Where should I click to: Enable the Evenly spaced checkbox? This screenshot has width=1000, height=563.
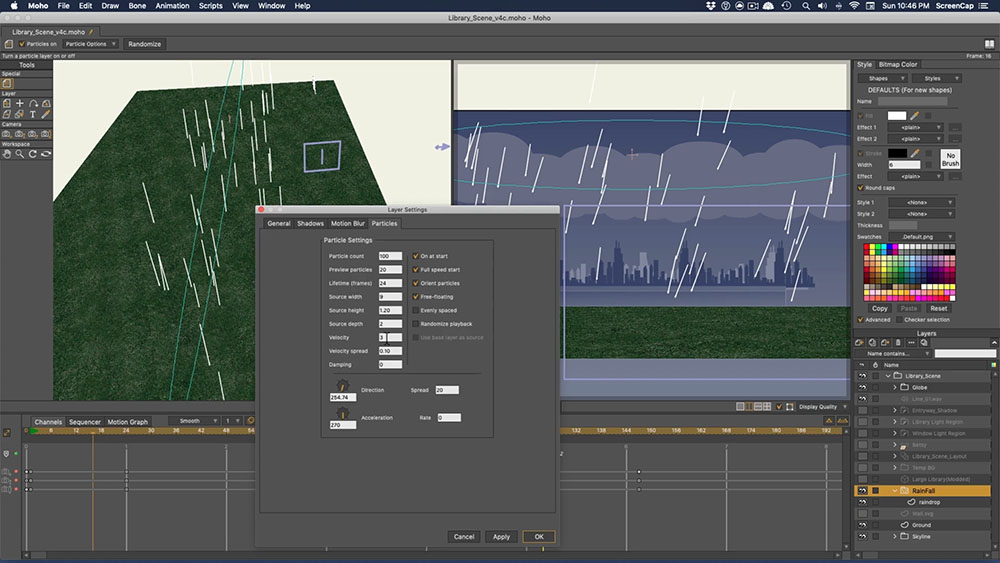tap(416, 310)
